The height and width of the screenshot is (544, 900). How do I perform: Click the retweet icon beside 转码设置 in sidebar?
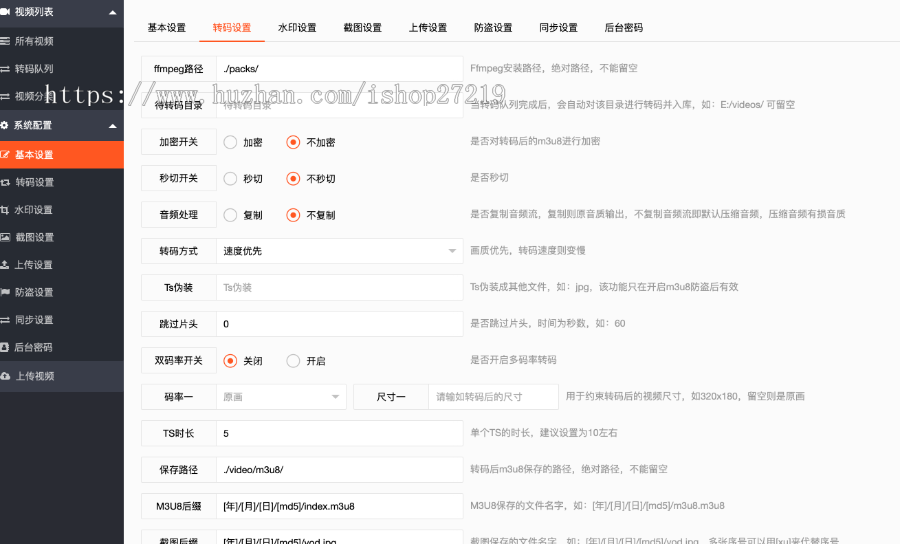pyautogui.click(x=6, y=182)
